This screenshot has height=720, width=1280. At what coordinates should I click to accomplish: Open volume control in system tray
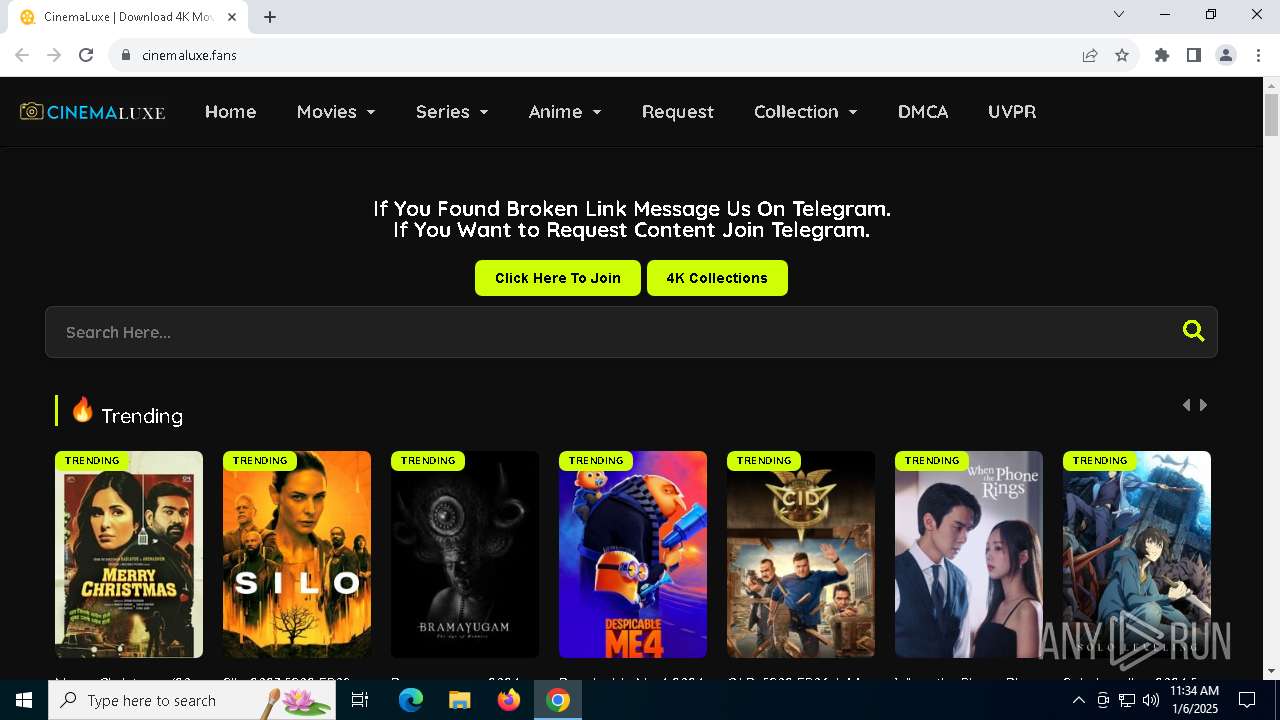coord(1151,700)
